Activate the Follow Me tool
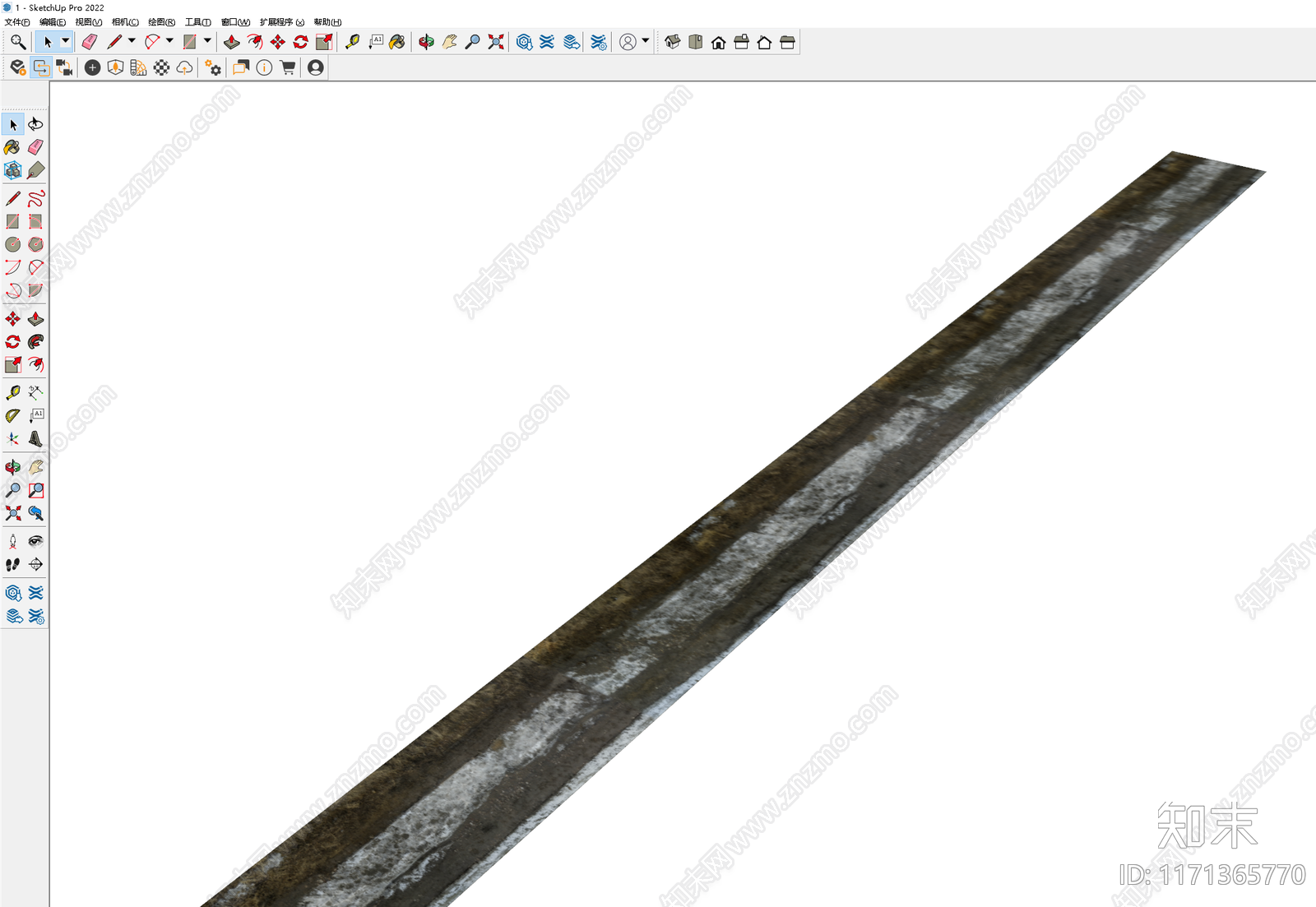The width and height of the screenshot is (1316, 907). [x=35, y=341]
